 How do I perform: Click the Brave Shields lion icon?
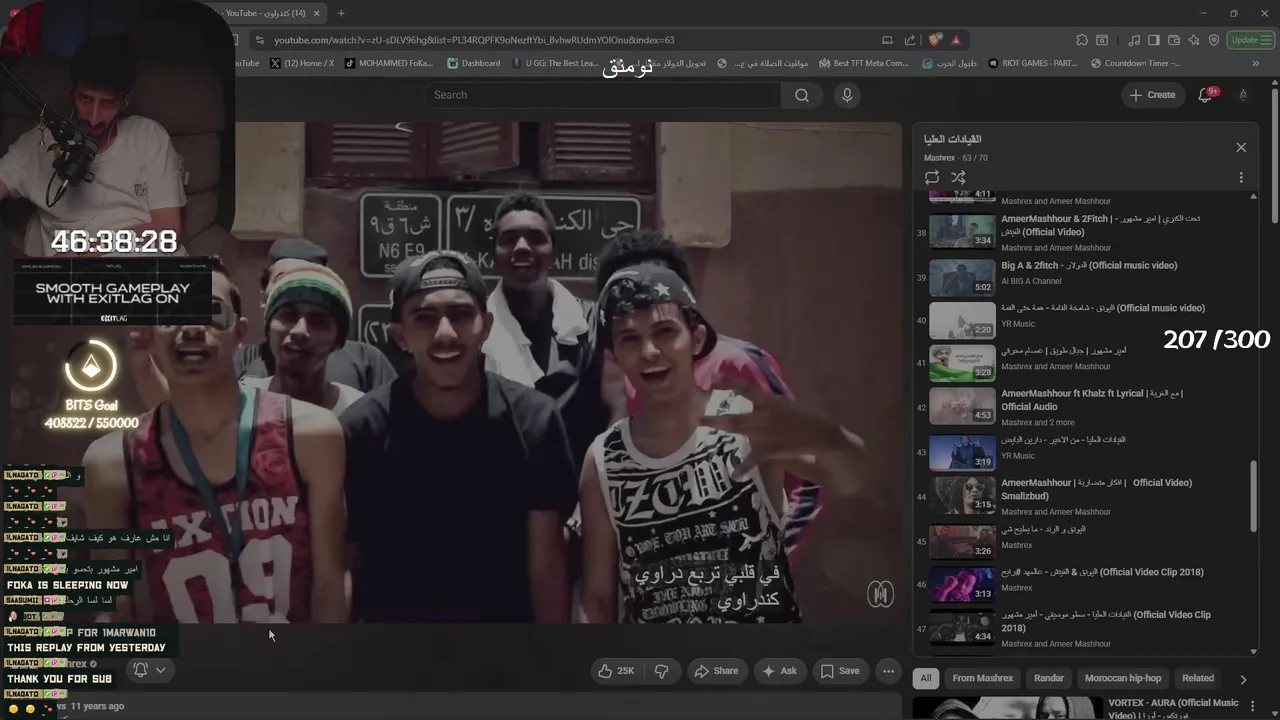point(935,40)
